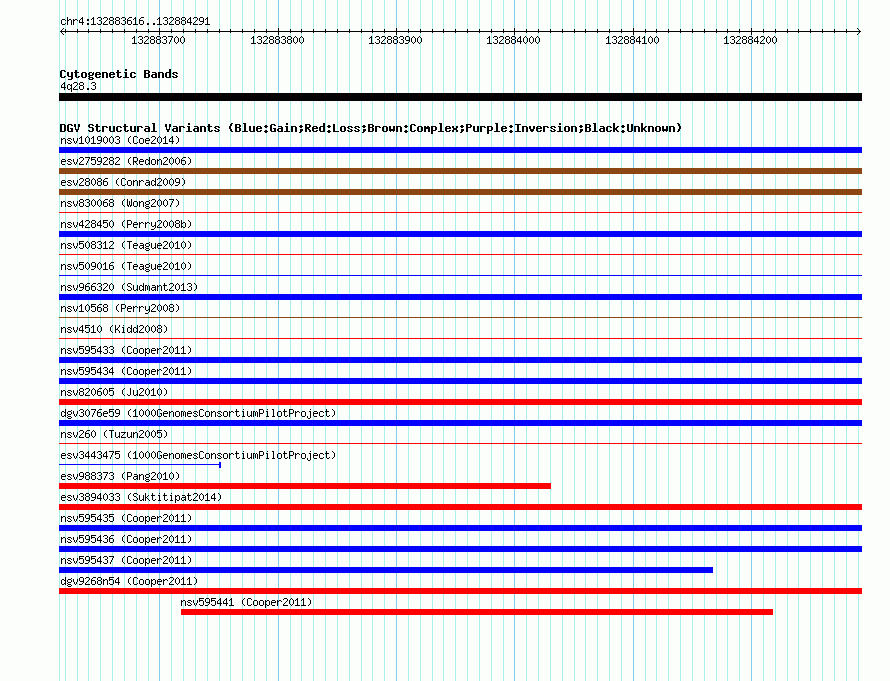890x681 pixels.
Task: Open the nsv10568 (Perry2008) label
Action: point(120,308)
